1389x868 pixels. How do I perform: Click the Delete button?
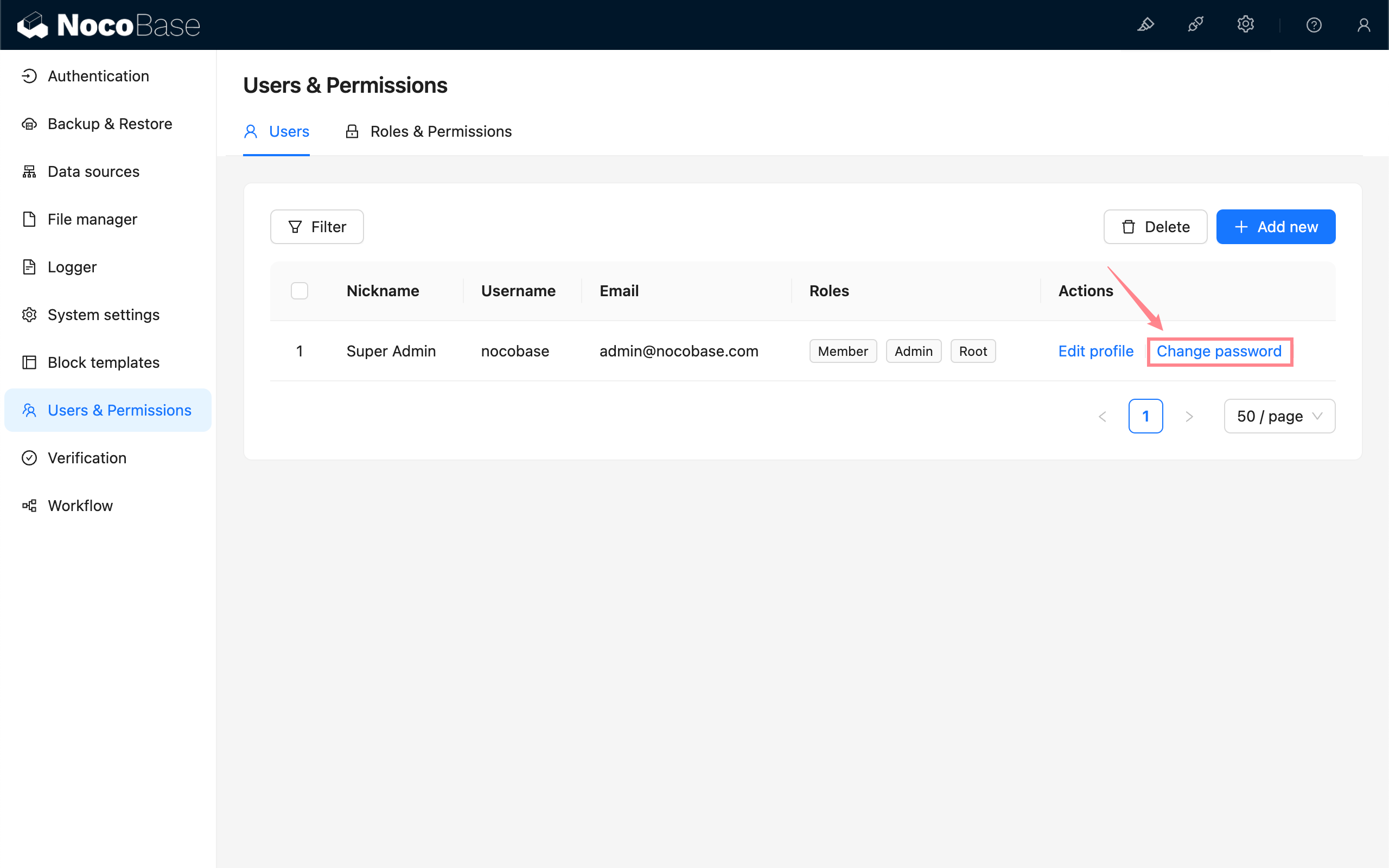click(x=1155, y=227)
